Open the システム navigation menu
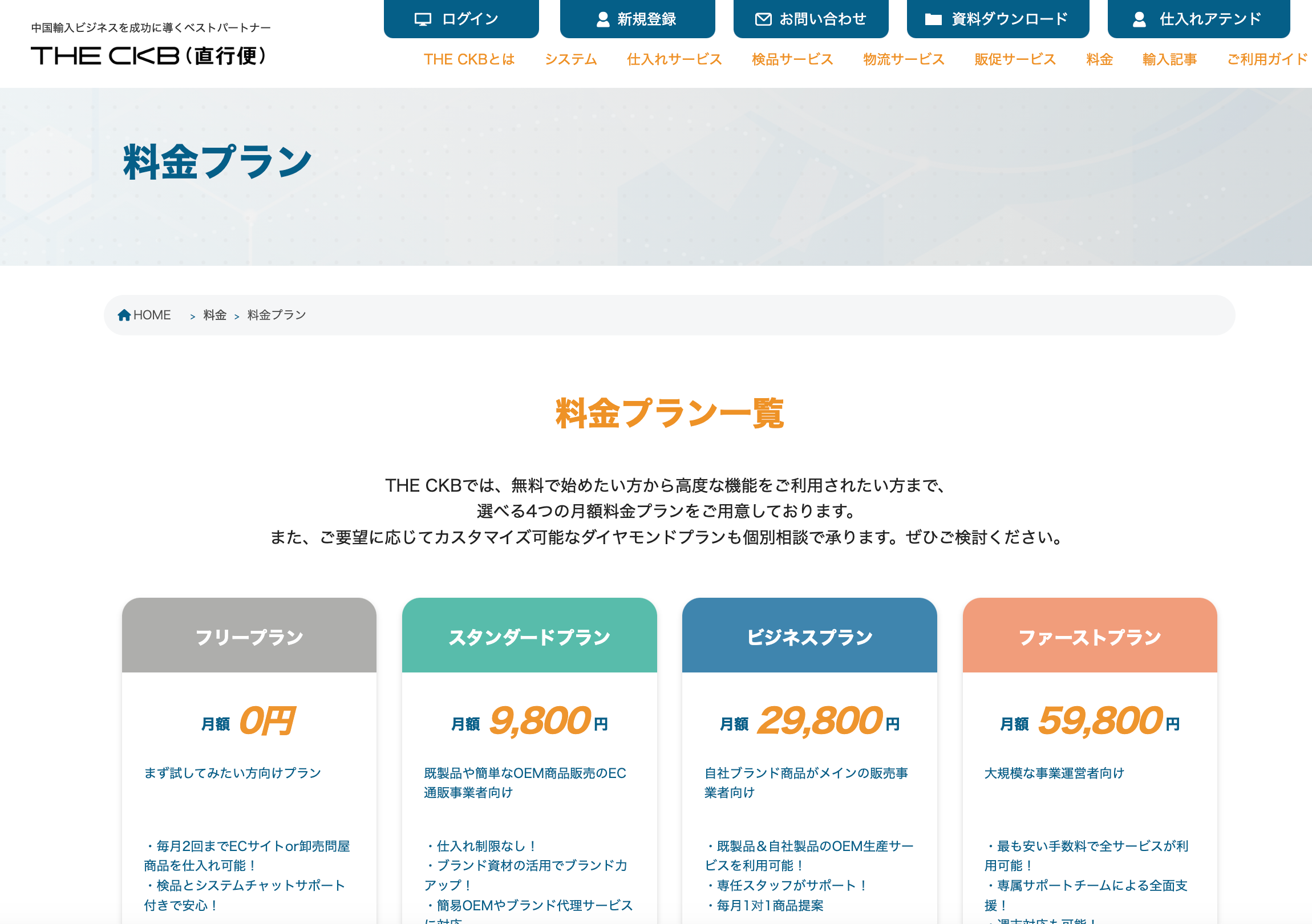This screenshot has height=924, width=1312. [570, 59]
